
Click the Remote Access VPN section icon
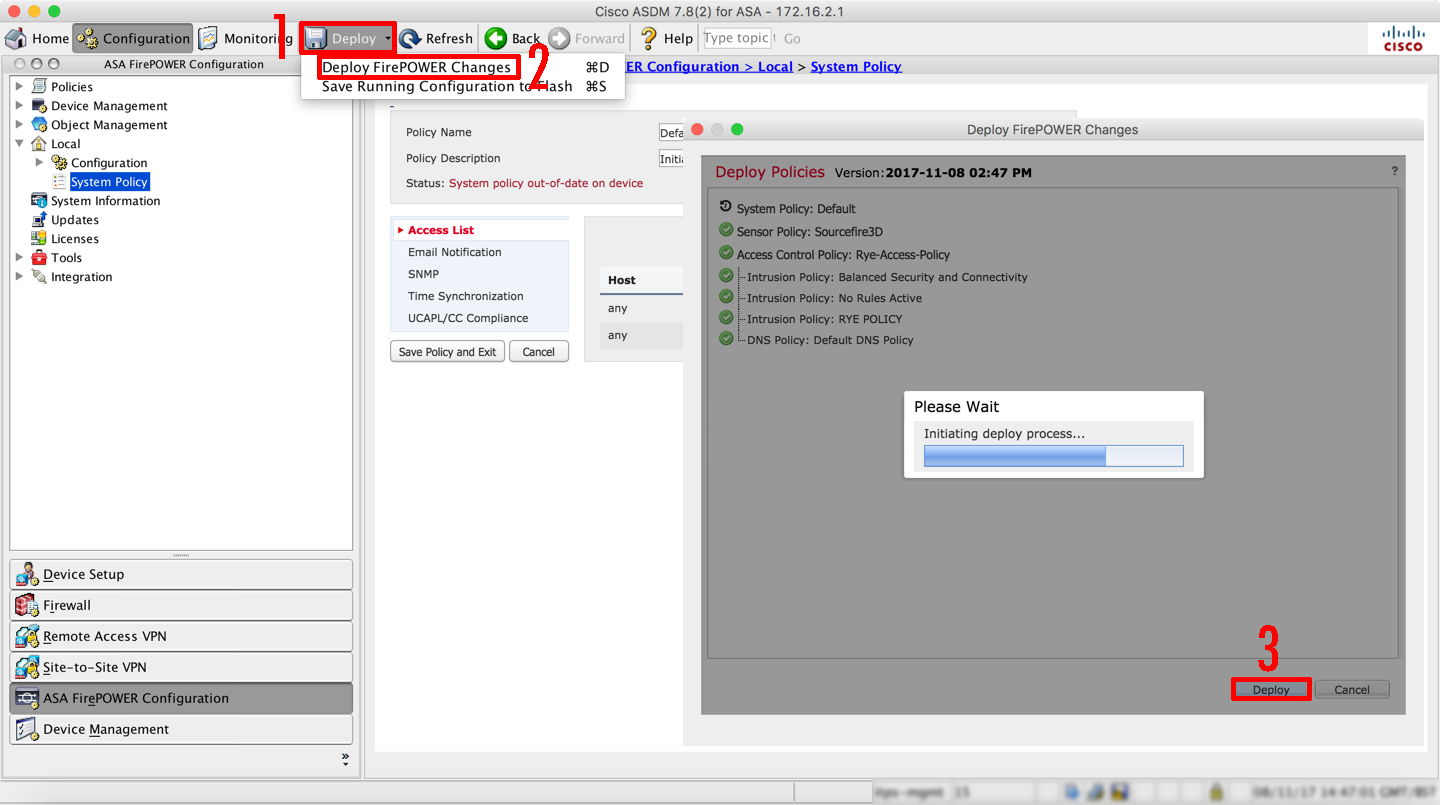pyautogui.click(x=27, y=637)
